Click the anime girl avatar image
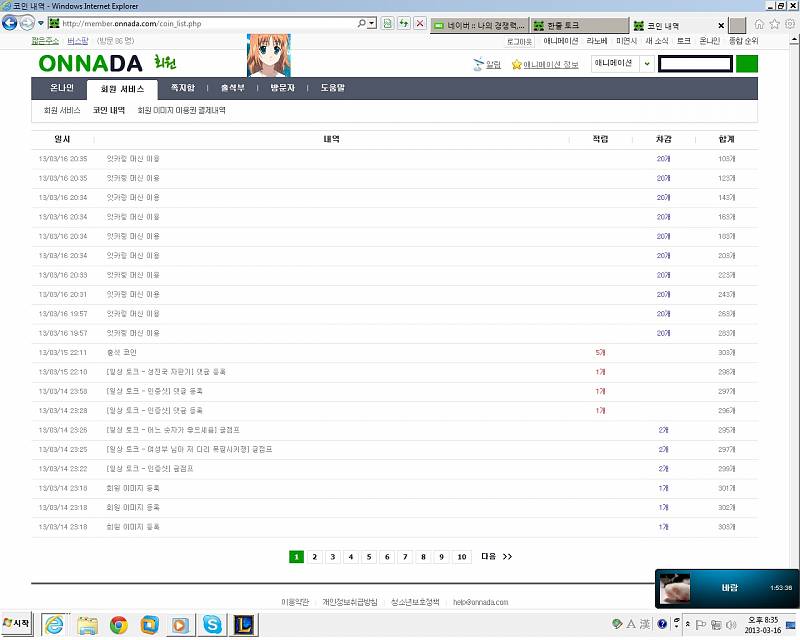 pyautogui.click(x=268, y=55)
